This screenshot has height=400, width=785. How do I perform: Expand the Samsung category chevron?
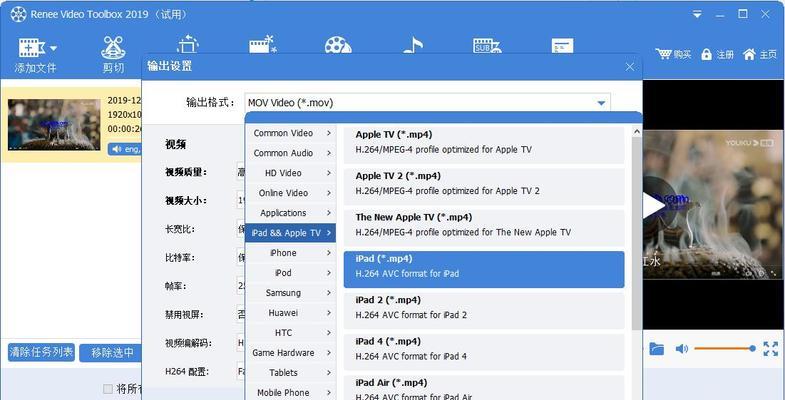[329, 293]
